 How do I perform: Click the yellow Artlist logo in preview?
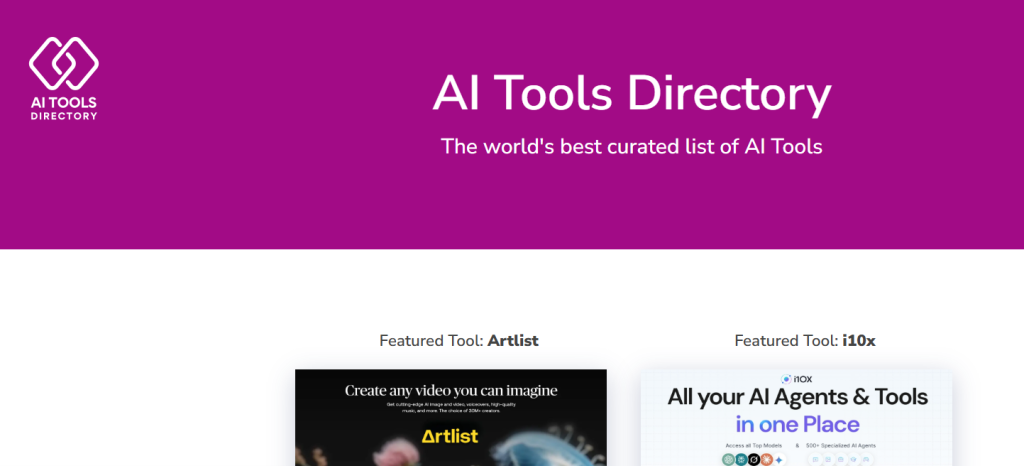pyautogui.click(x=451, y=436)
